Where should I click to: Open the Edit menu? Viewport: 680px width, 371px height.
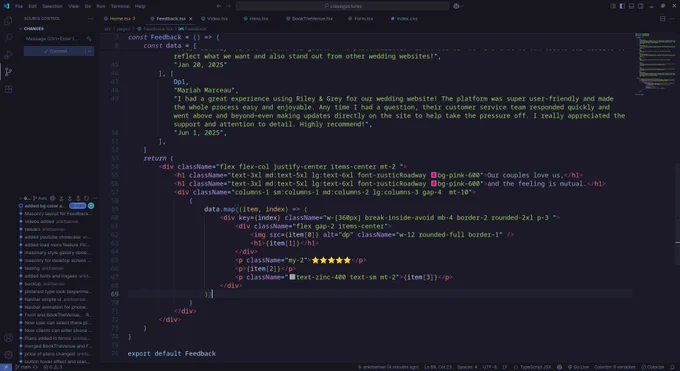tap(33, 6)
